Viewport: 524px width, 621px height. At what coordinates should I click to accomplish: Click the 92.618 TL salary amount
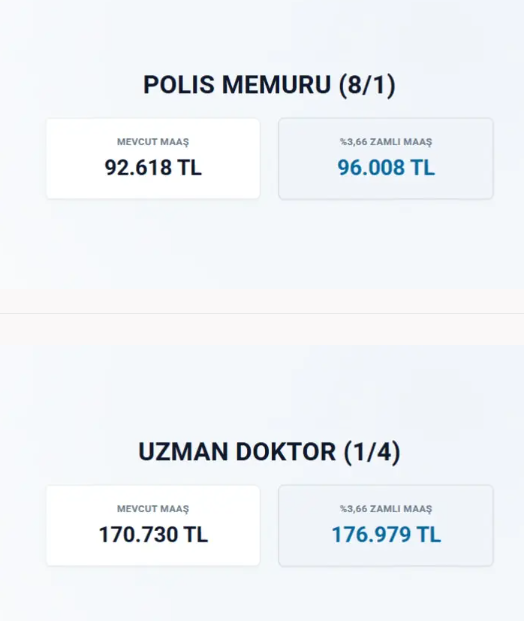point(153,167)
